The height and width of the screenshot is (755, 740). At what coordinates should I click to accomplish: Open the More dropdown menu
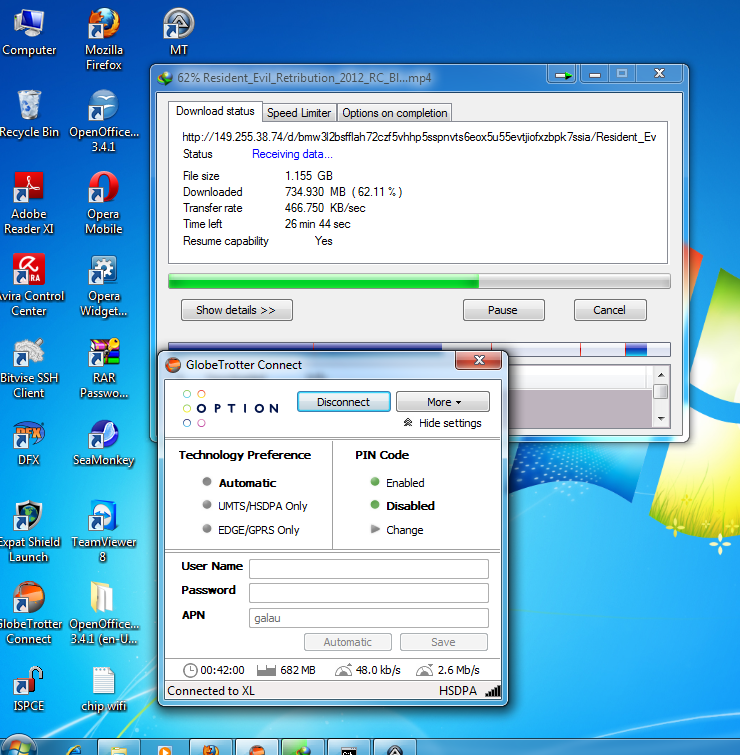click(442, 402)
